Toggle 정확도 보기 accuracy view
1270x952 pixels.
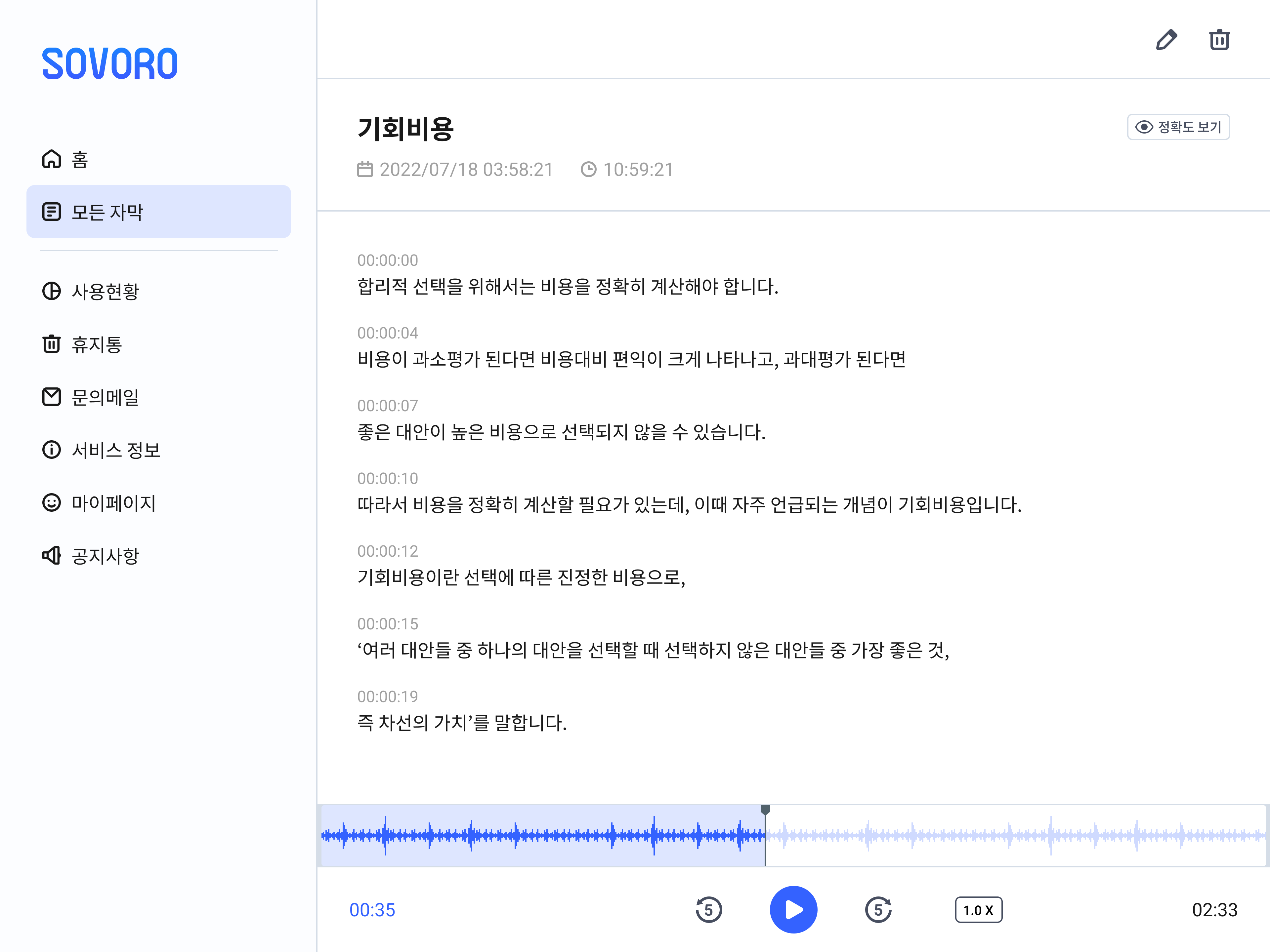[1178, 127]
